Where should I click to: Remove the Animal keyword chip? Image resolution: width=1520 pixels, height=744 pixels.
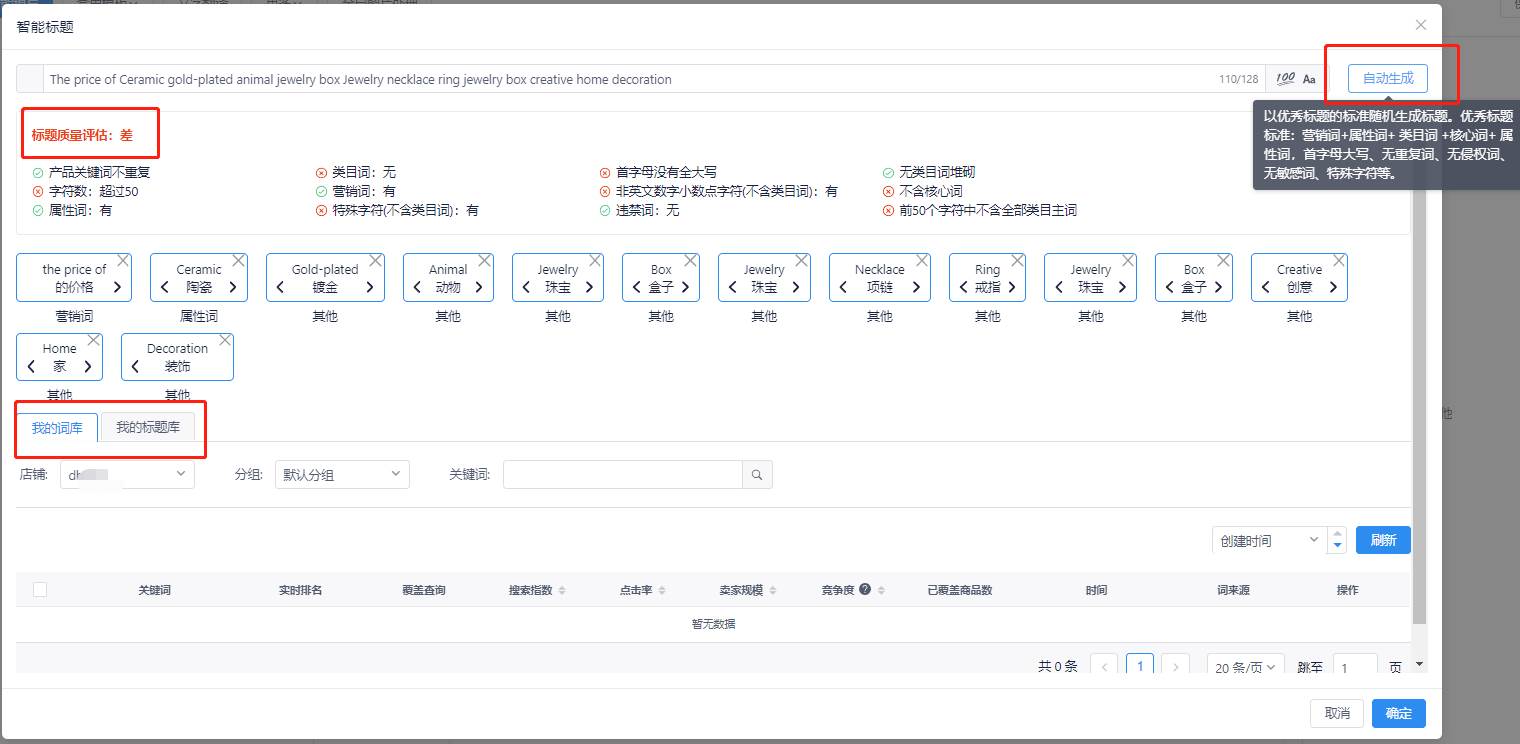485,260
